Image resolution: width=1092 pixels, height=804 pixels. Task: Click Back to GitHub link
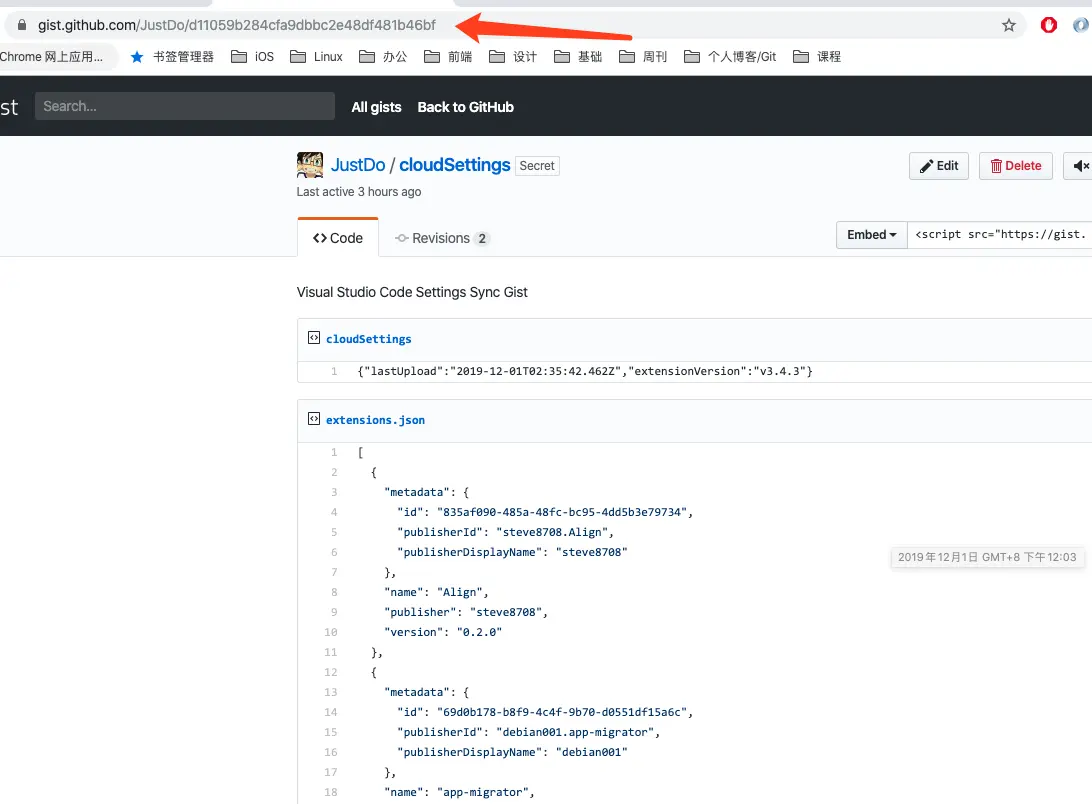coord(465,107)
